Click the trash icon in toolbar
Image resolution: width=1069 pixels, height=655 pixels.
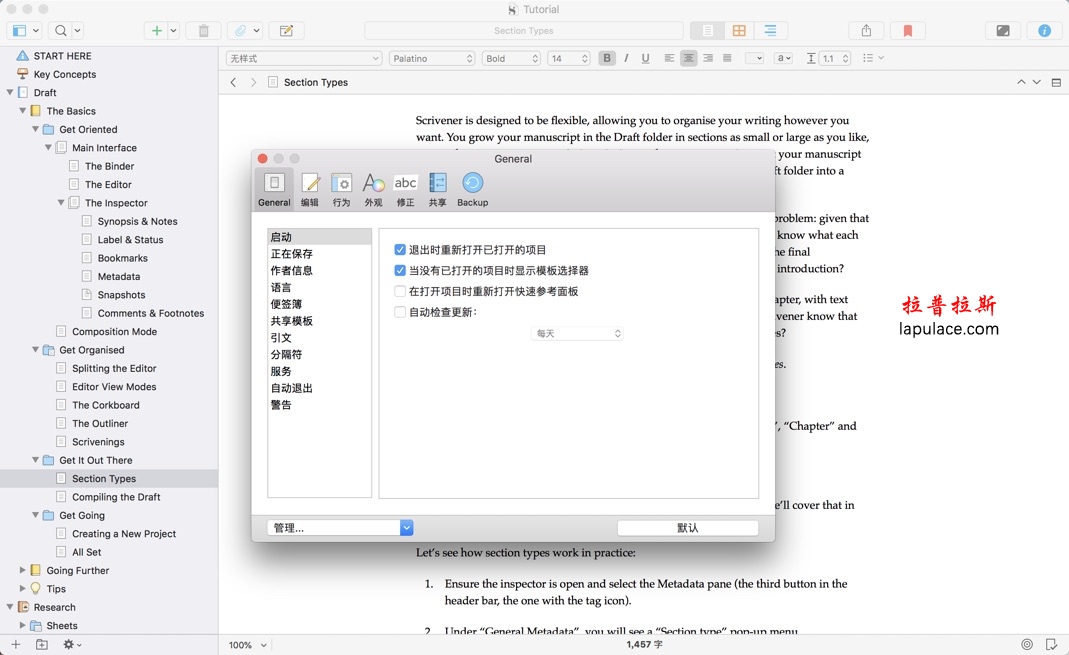point(203,31)
